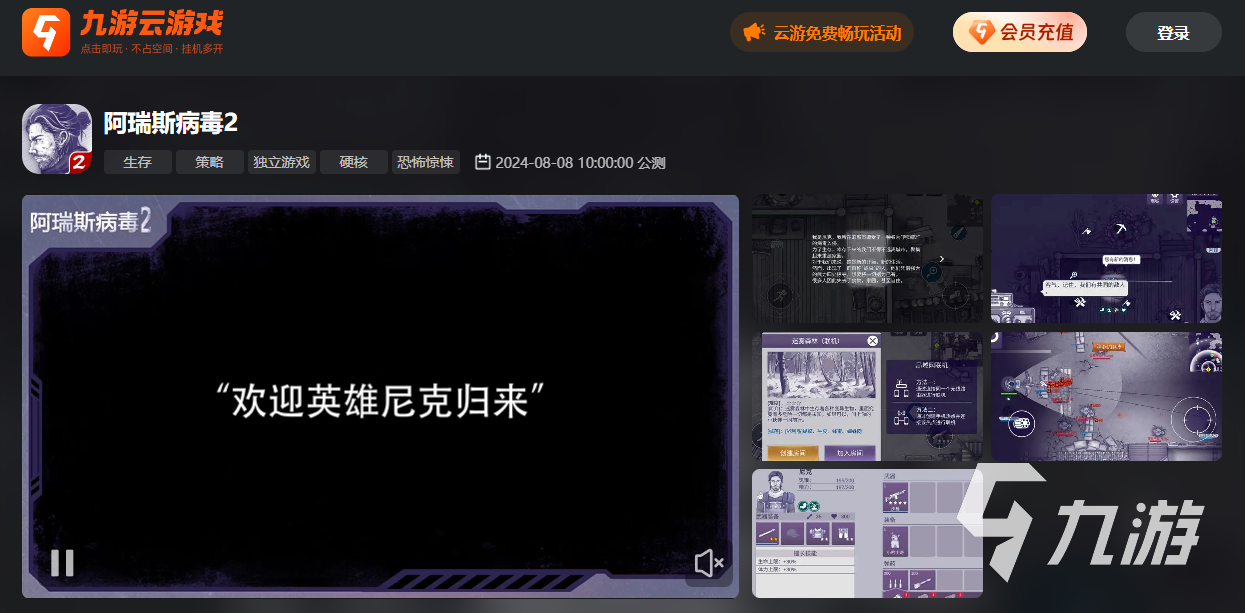Open the character equipment screenshot

point(867,534)
